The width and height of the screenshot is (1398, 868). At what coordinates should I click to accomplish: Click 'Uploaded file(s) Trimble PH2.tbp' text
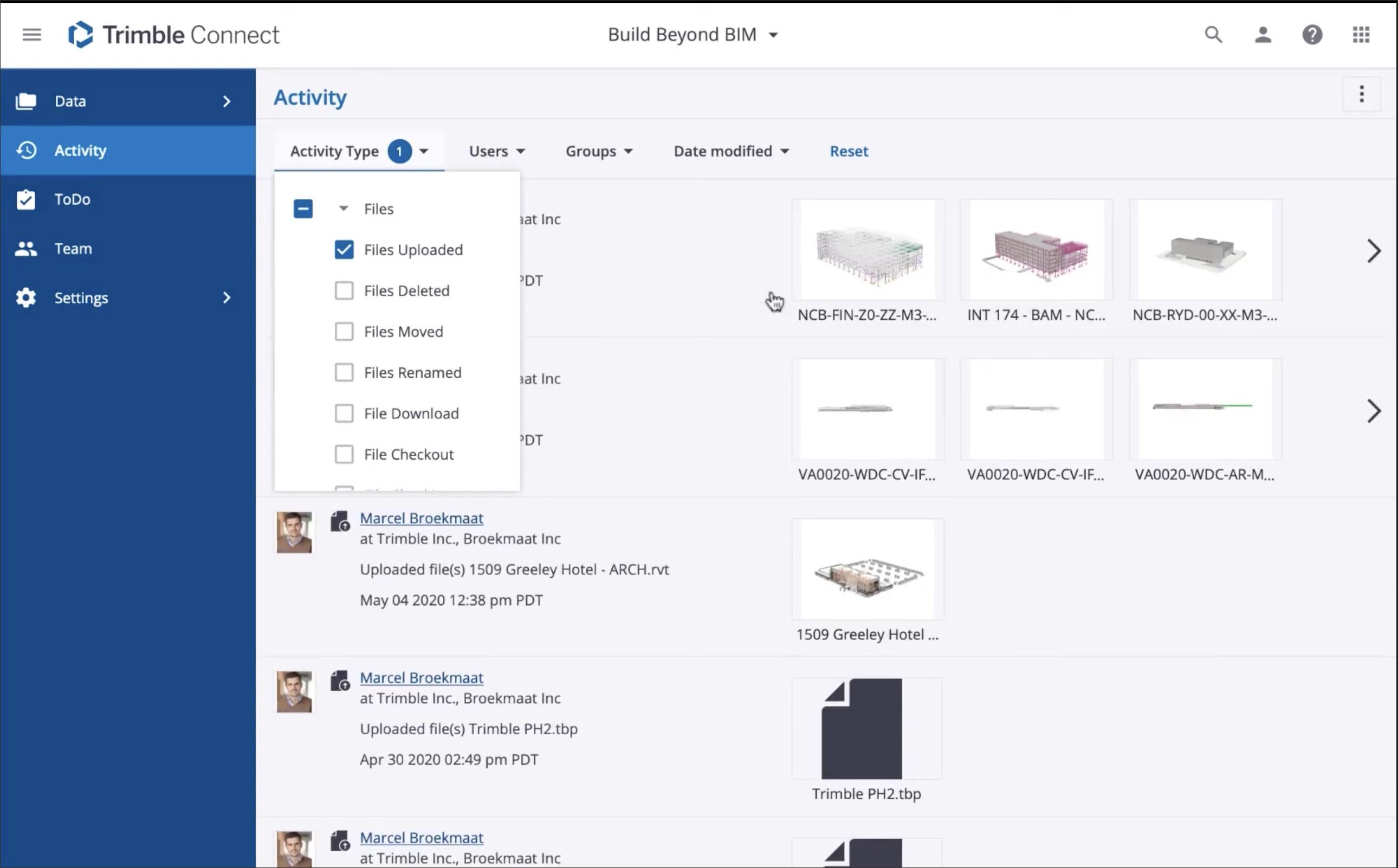[469, 729]
